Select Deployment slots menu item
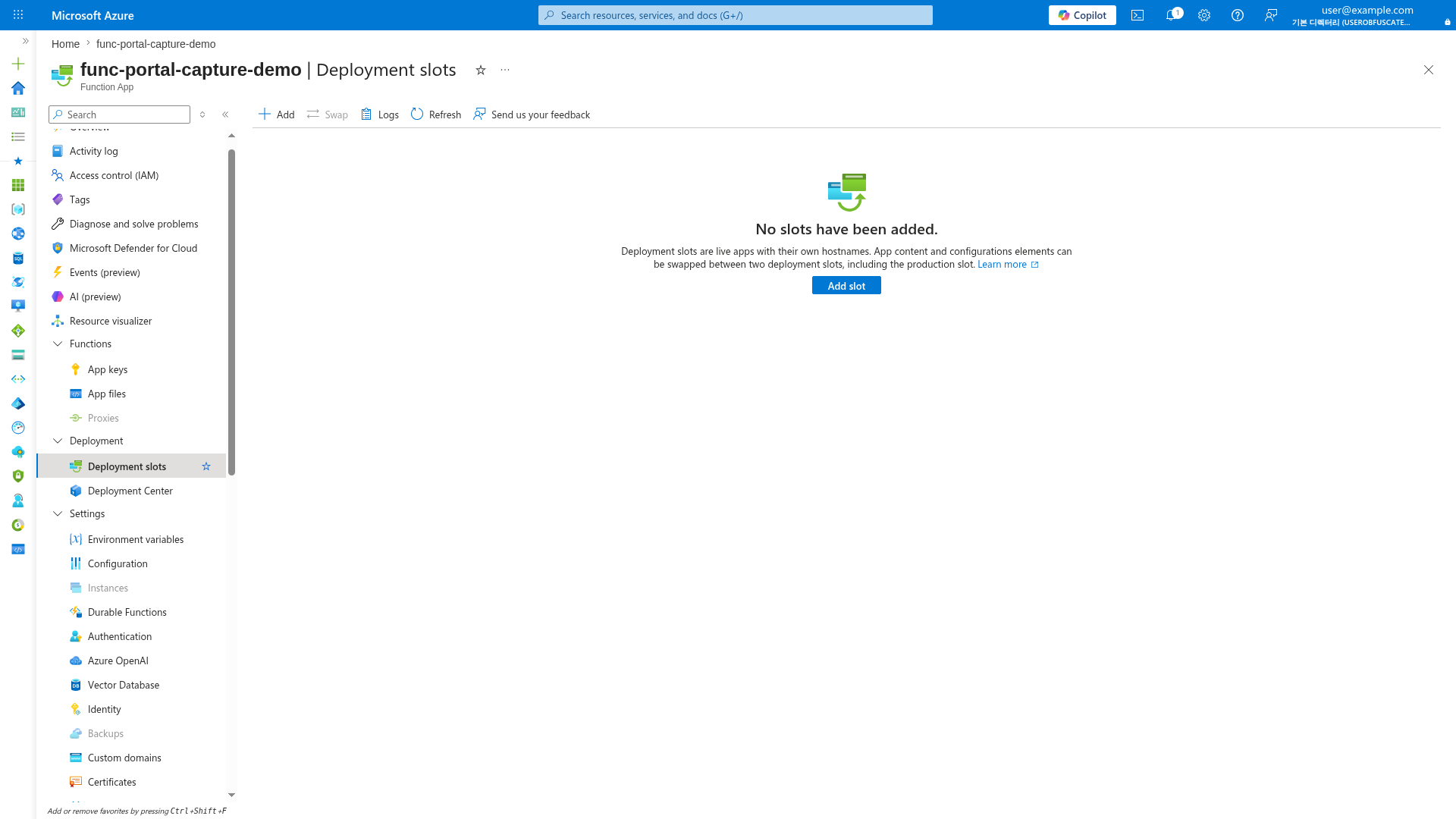 pos(131,466)
